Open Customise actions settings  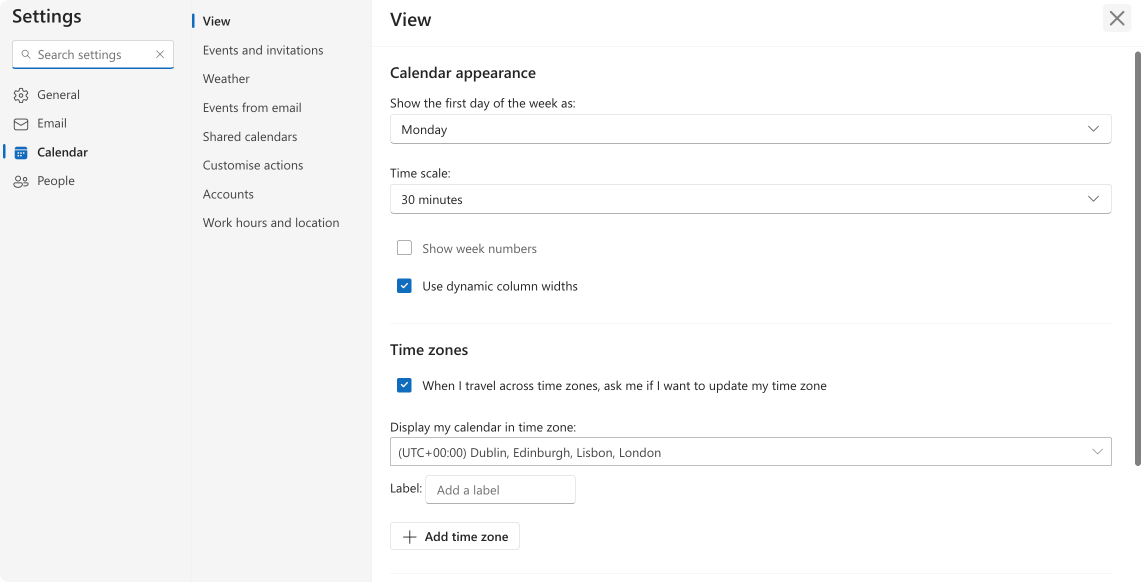point(253,165)
